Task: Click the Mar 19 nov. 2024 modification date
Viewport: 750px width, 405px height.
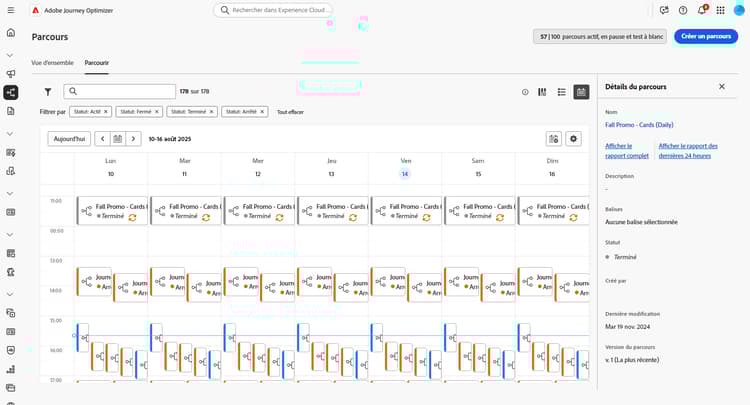Action: [x=628, y=327]
